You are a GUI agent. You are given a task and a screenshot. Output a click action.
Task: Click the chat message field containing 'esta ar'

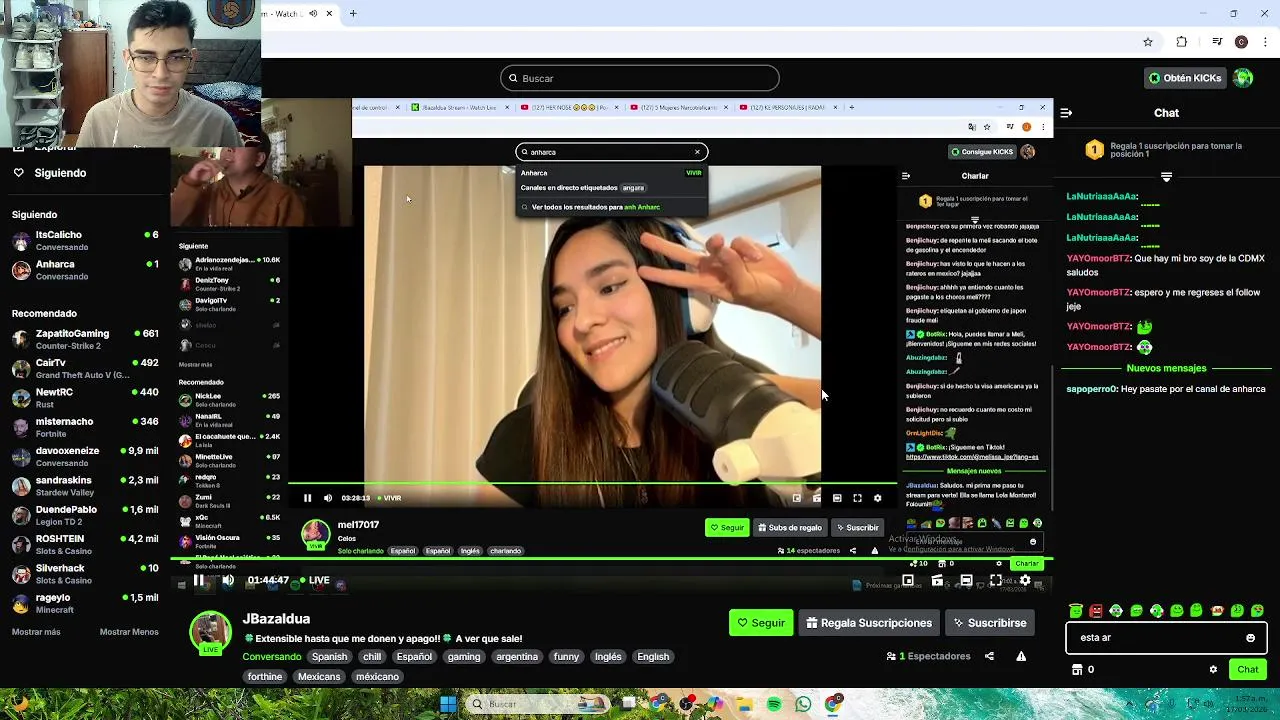click(1166, 637)
